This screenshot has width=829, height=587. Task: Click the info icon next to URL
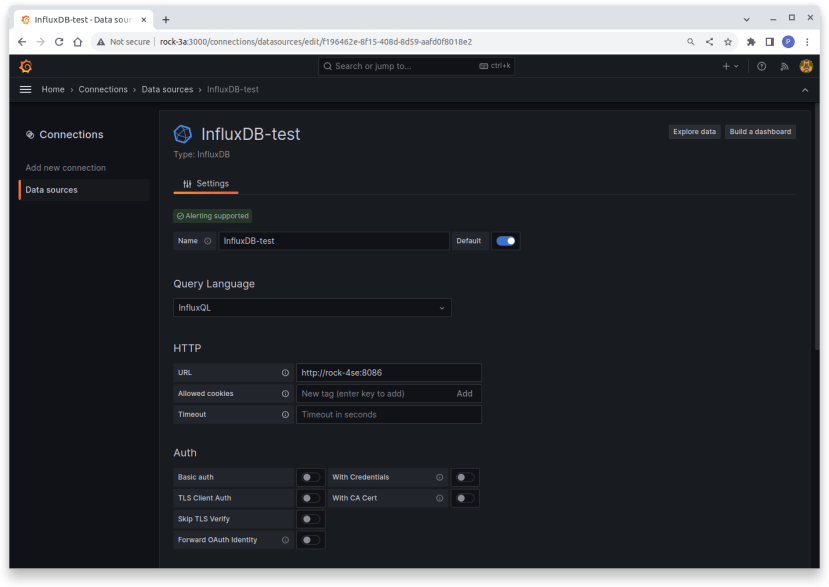pyautogui.click(x=283, y=372)
